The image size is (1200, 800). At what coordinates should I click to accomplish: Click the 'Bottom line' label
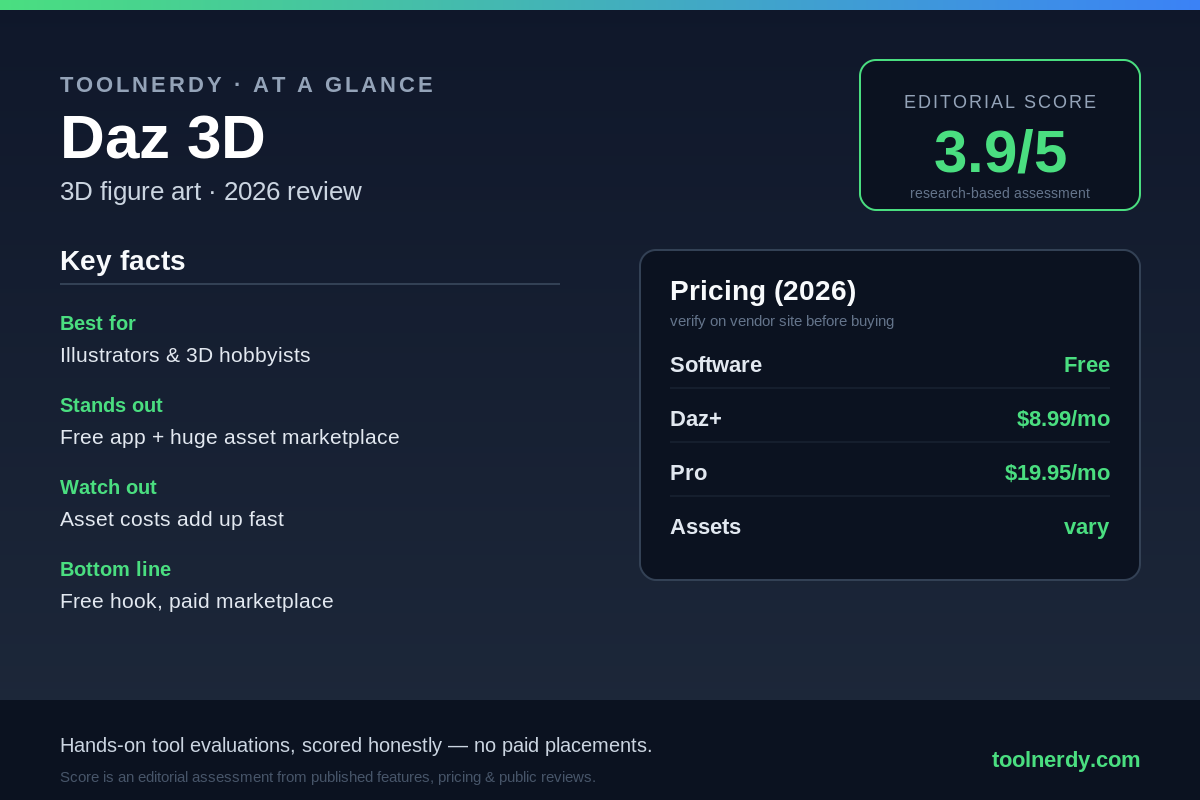[x=115, y=569]
